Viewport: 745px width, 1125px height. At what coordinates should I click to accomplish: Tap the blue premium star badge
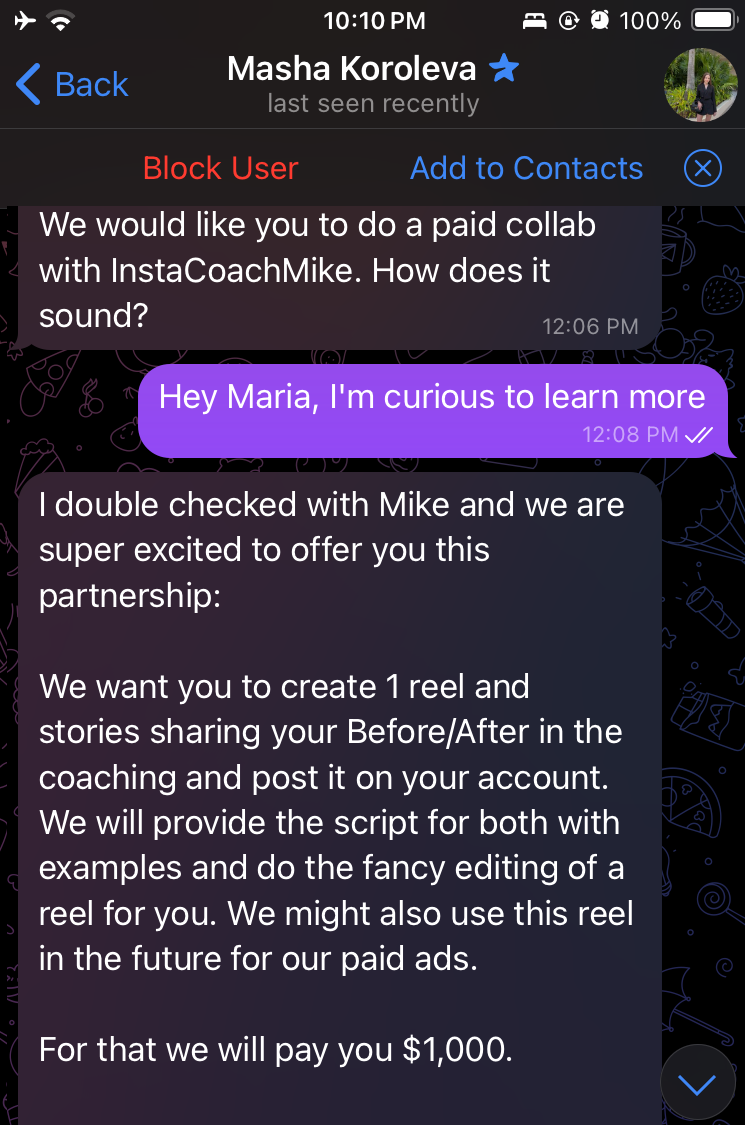(x=504, y=69)
